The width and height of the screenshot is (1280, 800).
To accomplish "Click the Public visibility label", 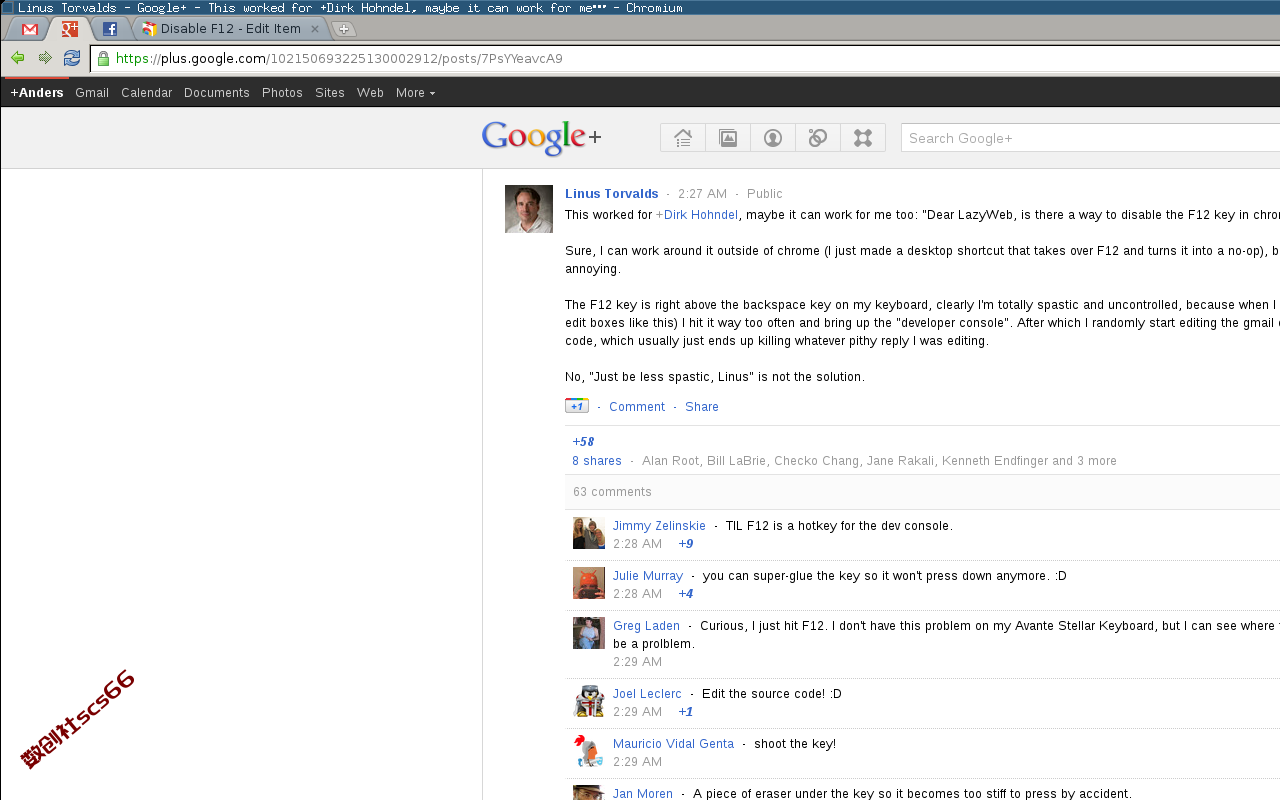I will [765, 194].
